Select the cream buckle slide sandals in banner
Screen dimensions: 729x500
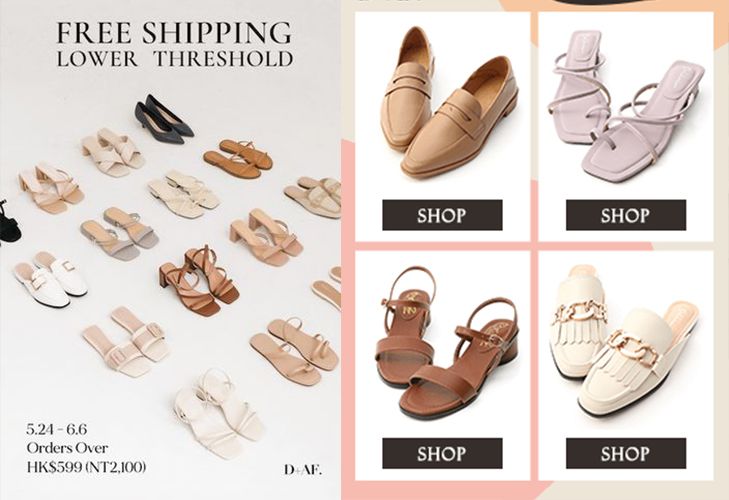(126, 341)
